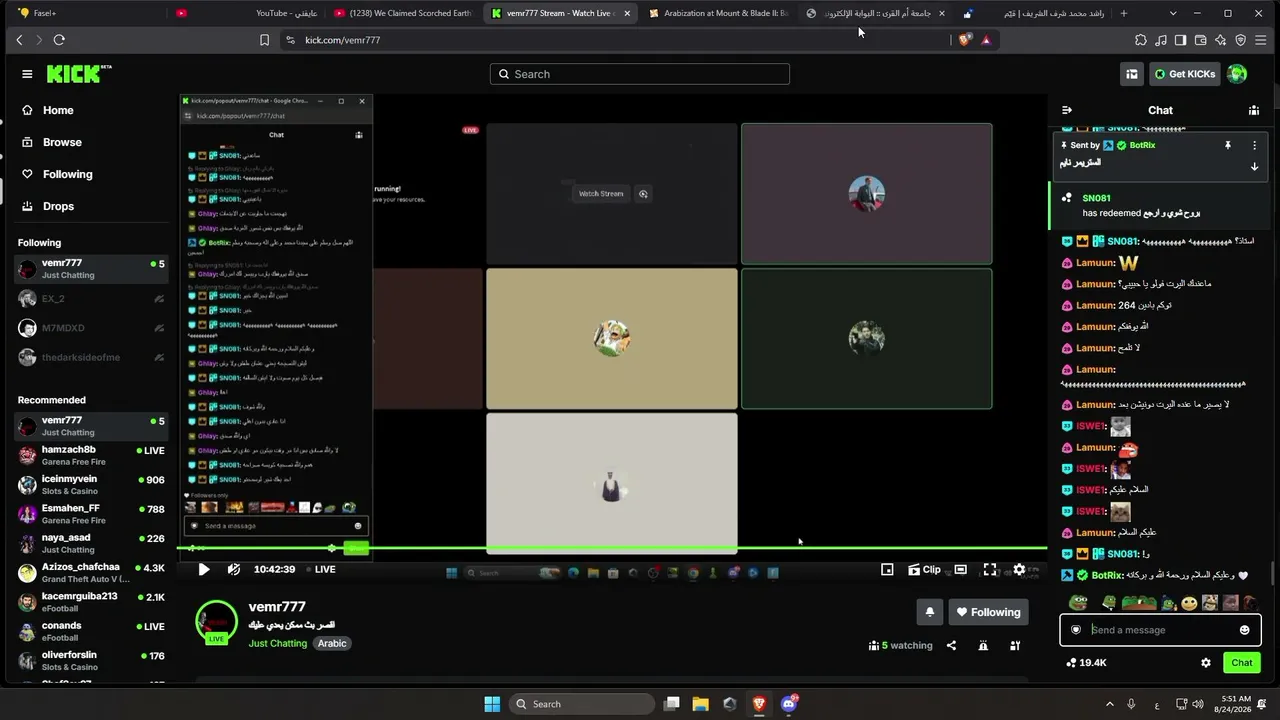1280x720 pixels.
Task: Open chat settings gear icon
Action: (1206, 663)
